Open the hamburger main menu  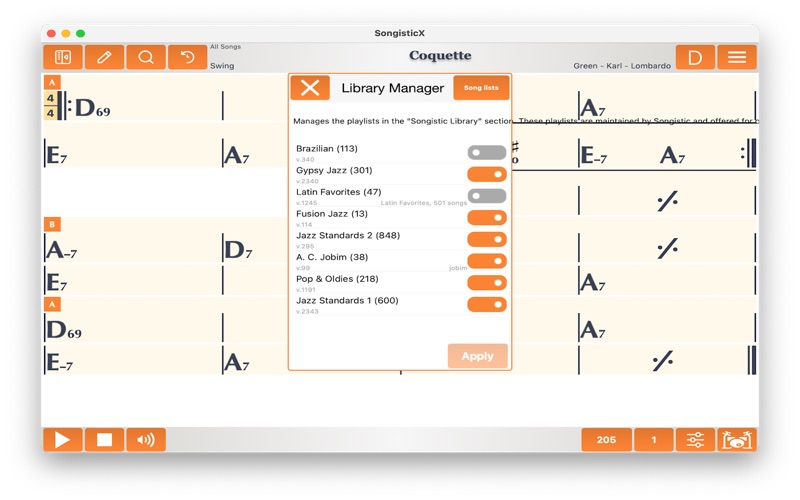[737, 57]
